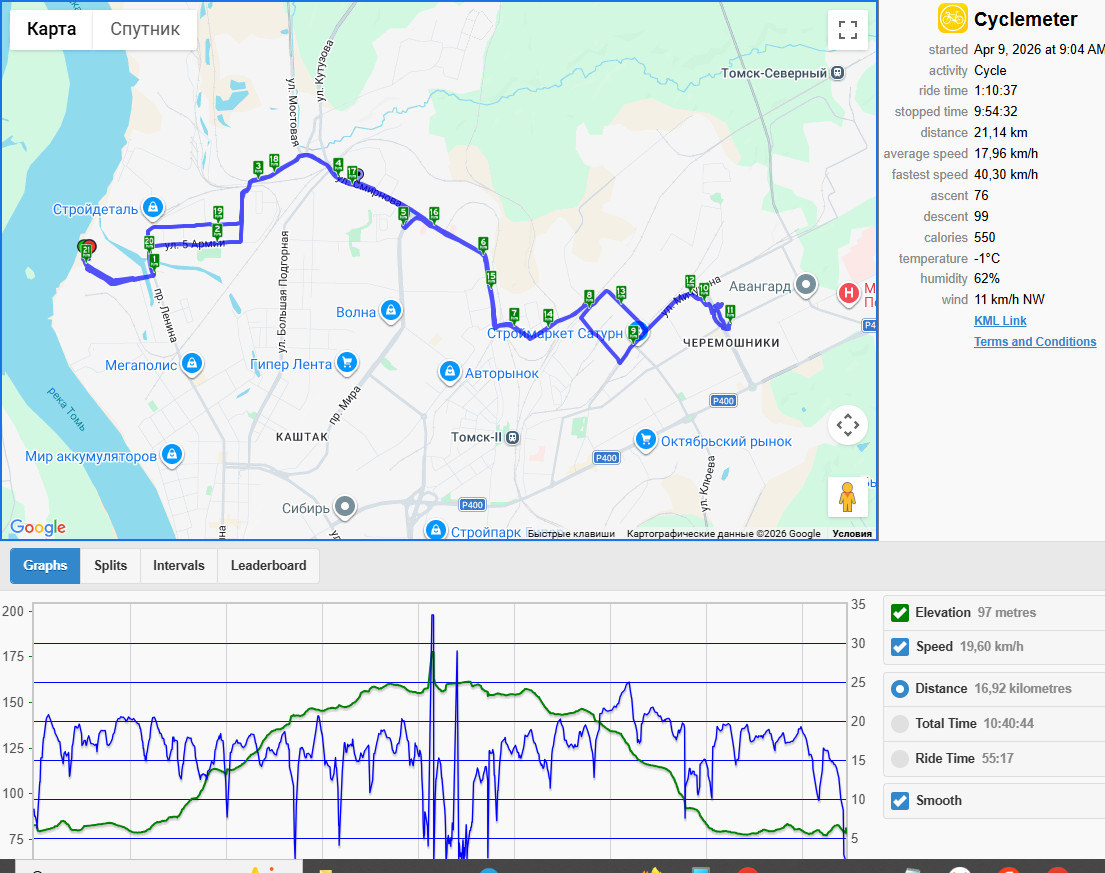This screenshot has height=873, width=1105.
Task: Open the Leaderboard tab
Action: pos(268,566)
